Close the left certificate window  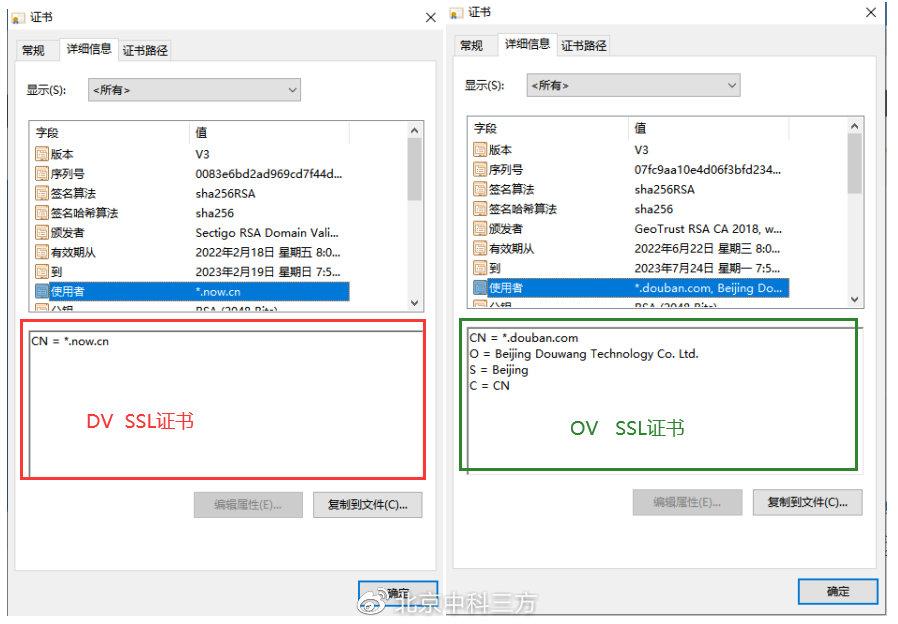tap(431, 18)
